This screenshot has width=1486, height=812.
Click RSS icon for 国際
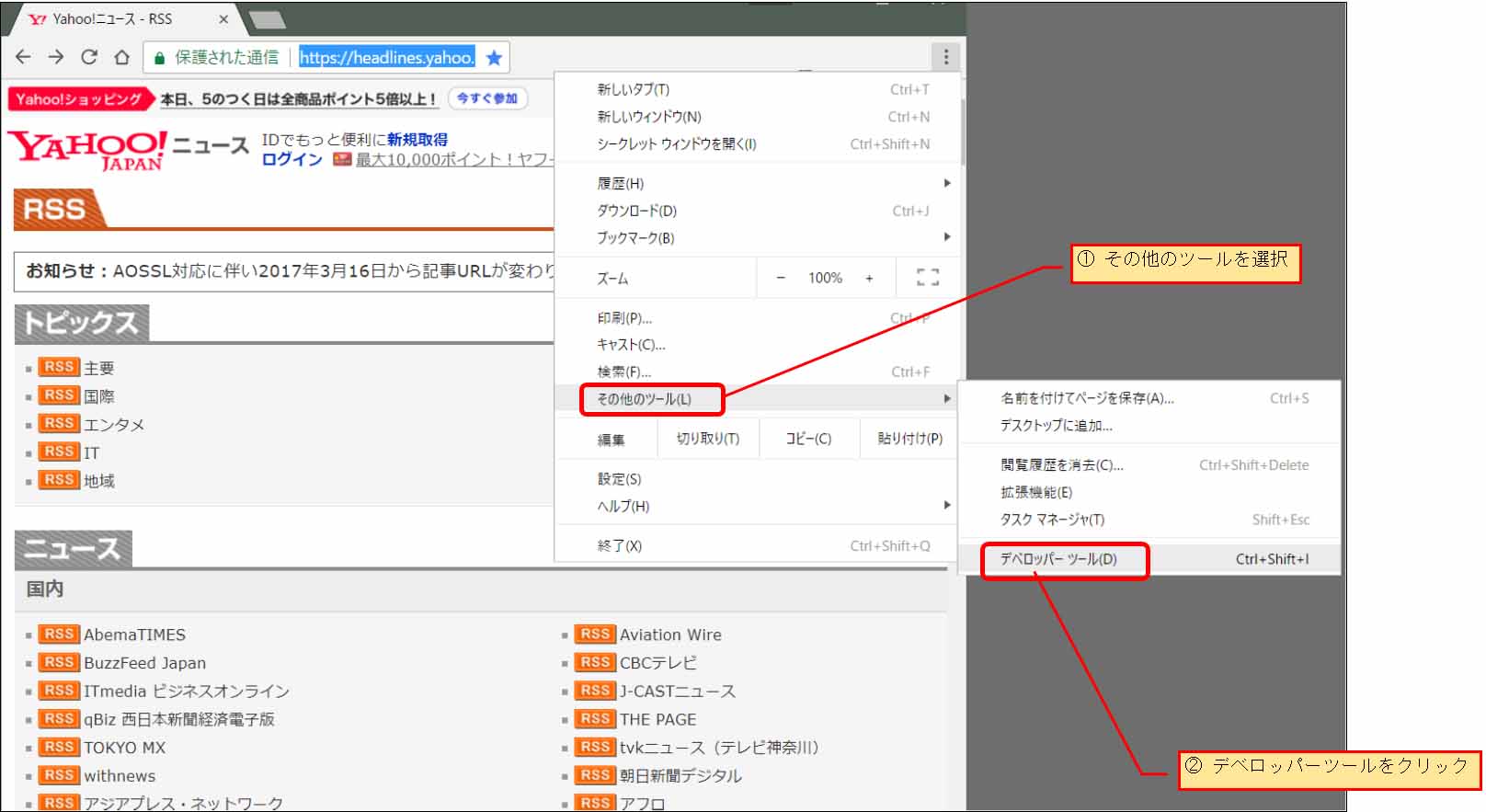[59, 395]
